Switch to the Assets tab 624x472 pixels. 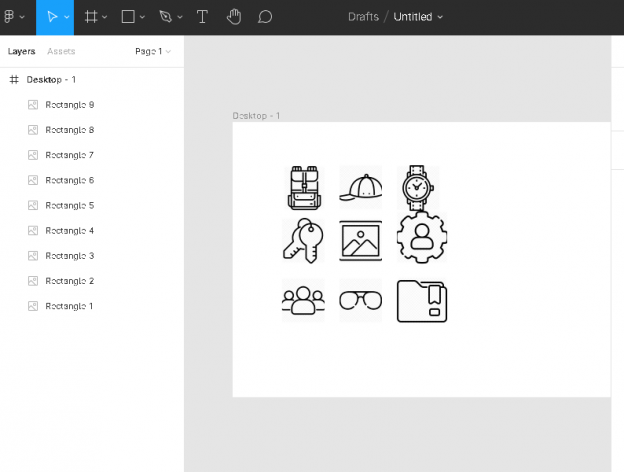point(61,51)
